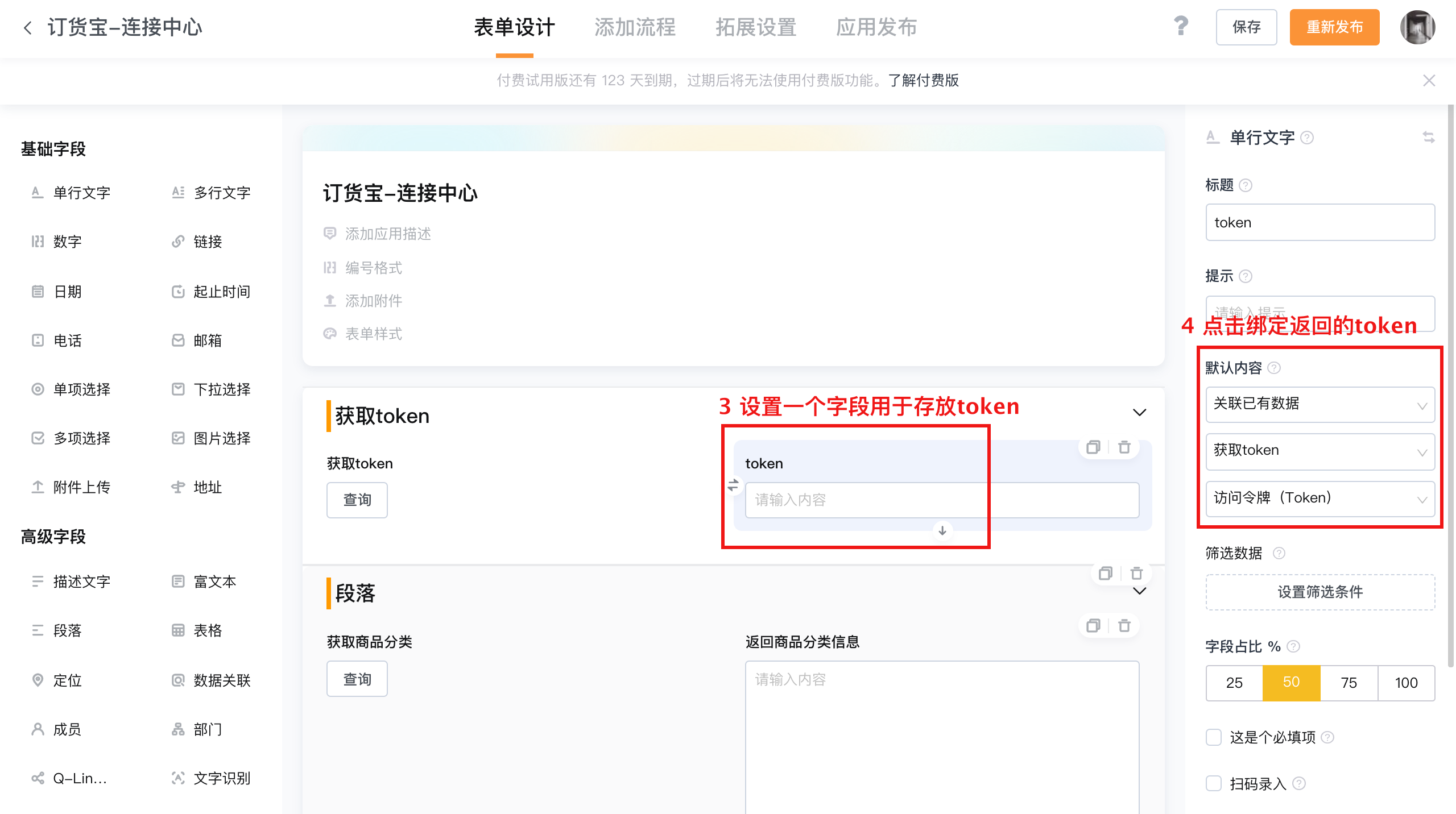Screen dimensions: 1456x814
Task: Open the 了解付费版 link
Action: [924, 81]
